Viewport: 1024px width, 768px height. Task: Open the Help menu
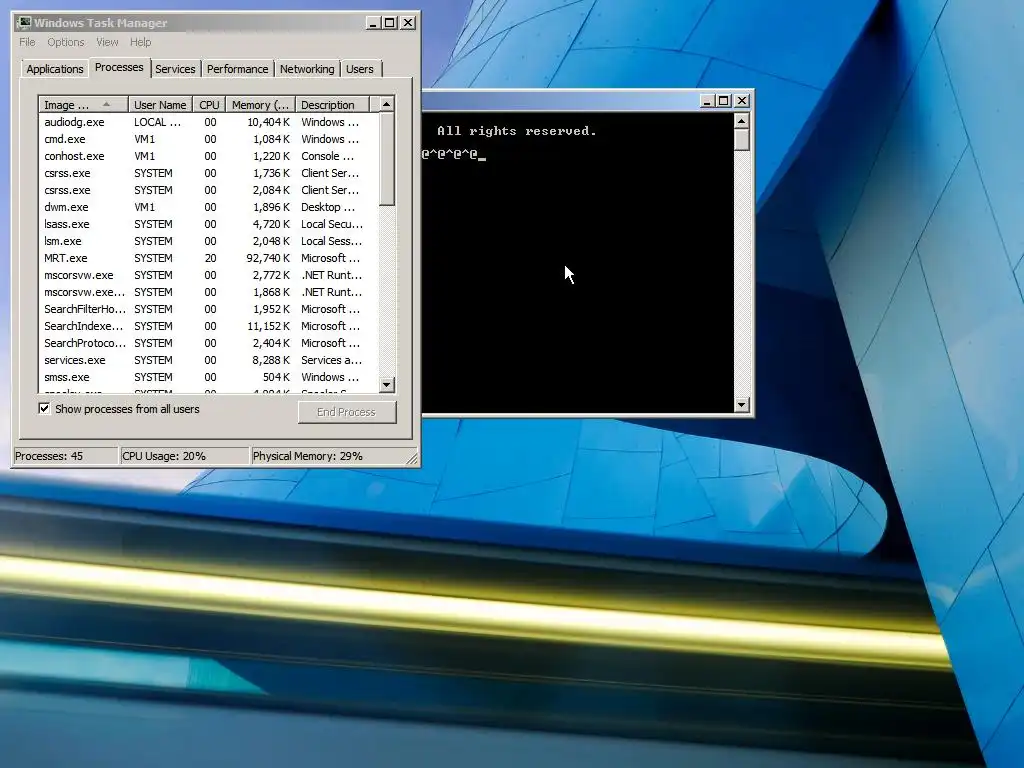[x=140, y=42]
